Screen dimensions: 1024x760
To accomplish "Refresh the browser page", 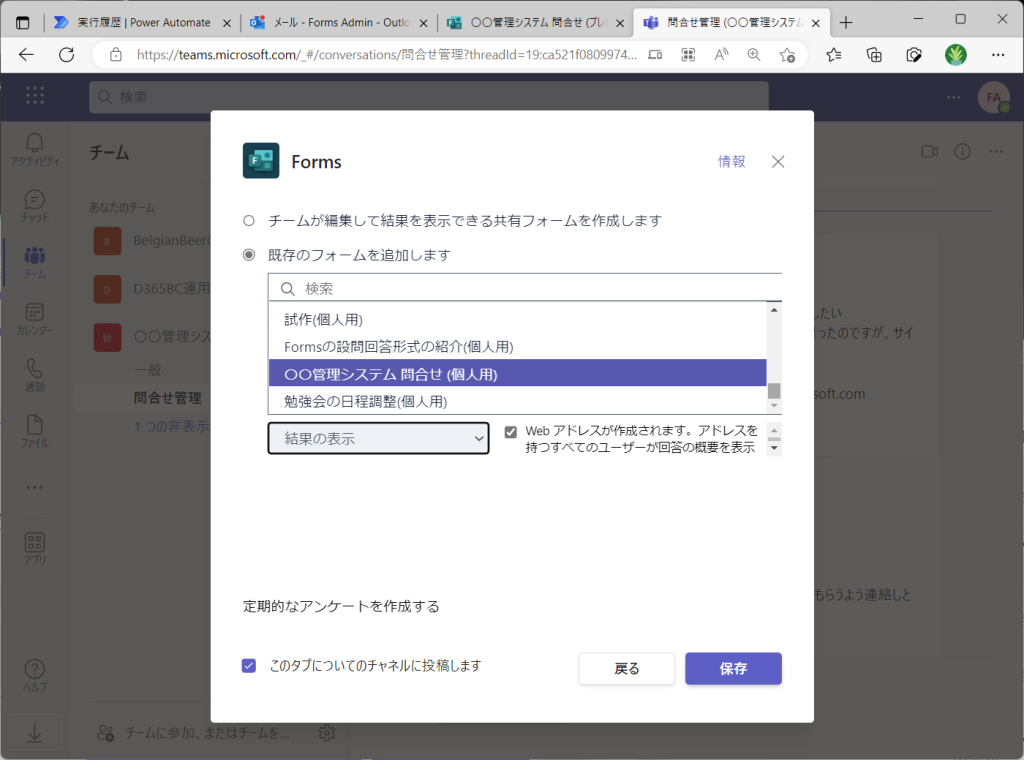I will pos(67,55).
